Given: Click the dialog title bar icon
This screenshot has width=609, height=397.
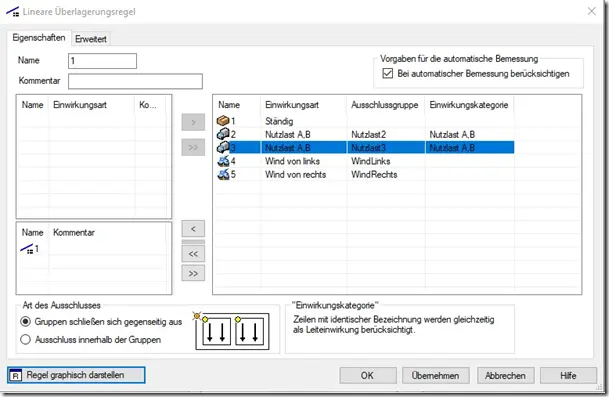Looking at the screenshot, I should [12, 12].
